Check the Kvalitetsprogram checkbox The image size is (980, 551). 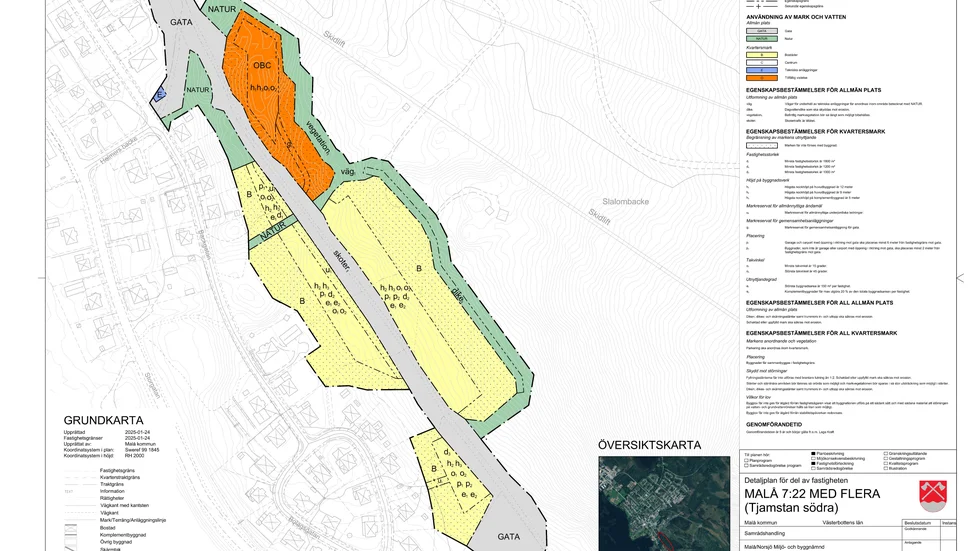[886, 464]
